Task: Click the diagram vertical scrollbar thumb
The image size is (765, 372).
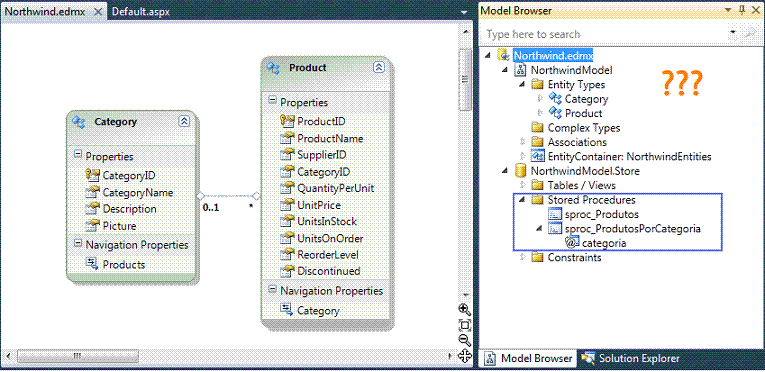Action: [465, 79]
